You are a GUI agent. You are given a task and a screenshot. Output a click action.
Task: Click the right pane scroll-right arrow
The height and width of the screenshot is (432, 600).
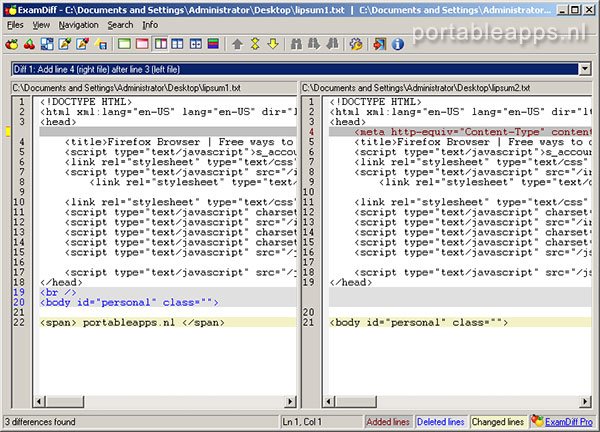[585, 401]
